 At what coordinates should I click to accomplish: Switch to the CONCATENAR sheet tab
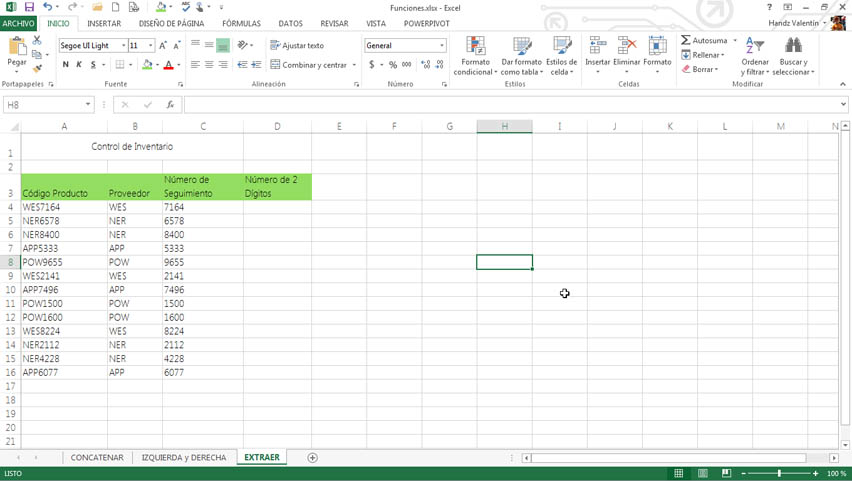click(97, 458)
